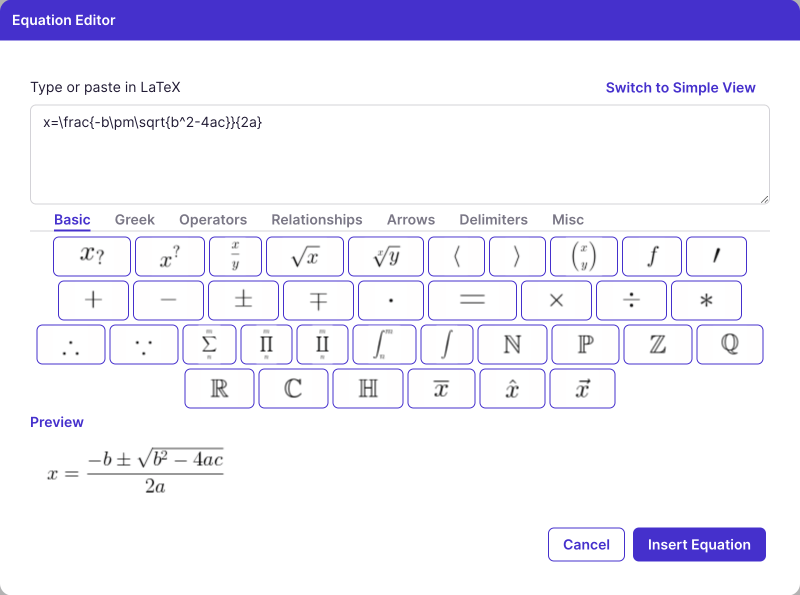This screenshot has width=800, height=595.
Task: Click Switch to Simple View
Action: [x=680, y=87]
